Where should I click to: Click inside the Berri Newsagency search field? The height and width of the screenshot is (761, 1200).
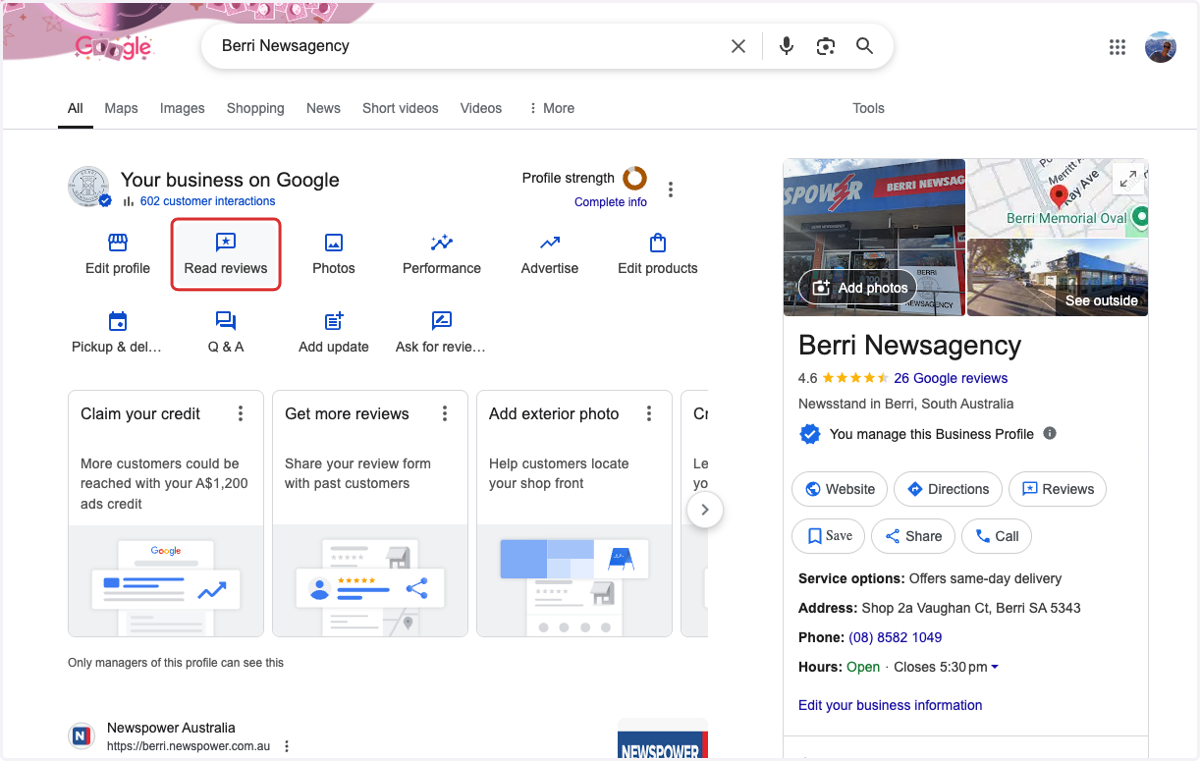pos(470,46)
